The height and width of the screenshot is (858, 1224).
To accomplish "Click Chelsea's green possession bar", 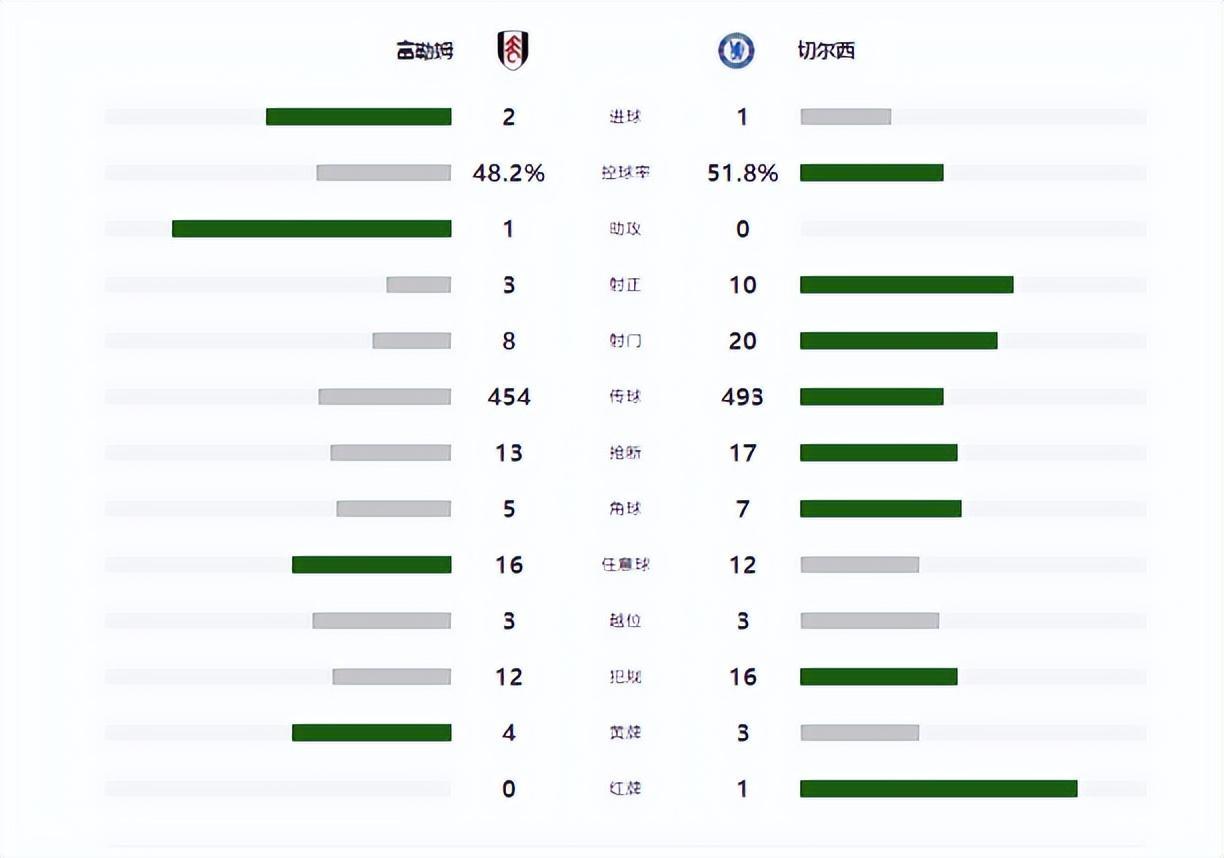I will pyautogui.click(x=871, y=173).
